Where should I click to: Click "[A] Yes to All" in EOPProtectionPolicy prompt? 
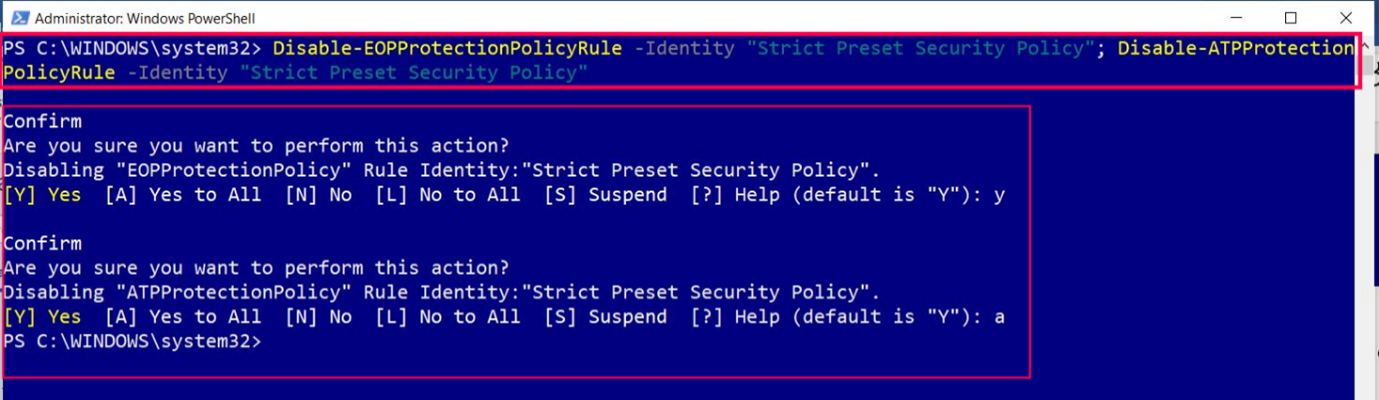point(183,195)
